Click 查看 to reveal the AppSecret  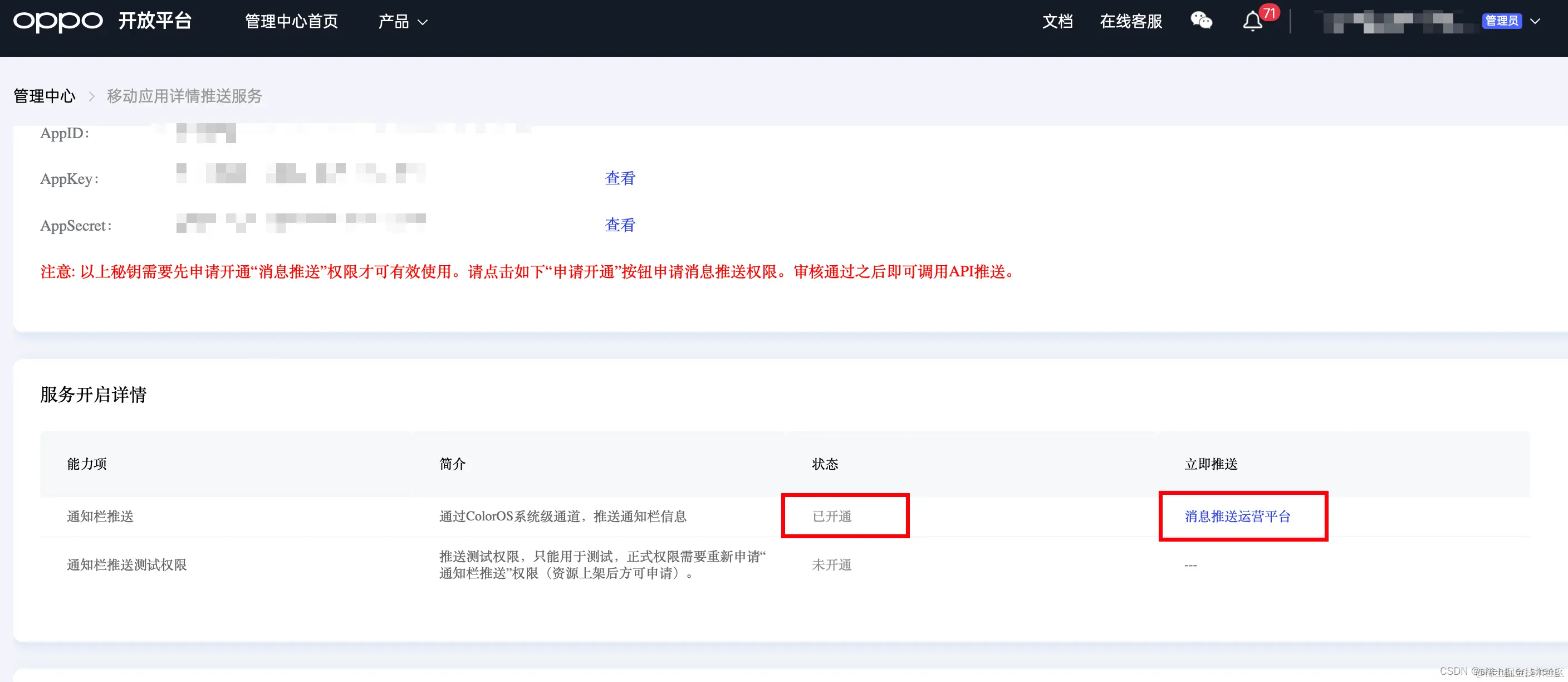pos(620,225)
